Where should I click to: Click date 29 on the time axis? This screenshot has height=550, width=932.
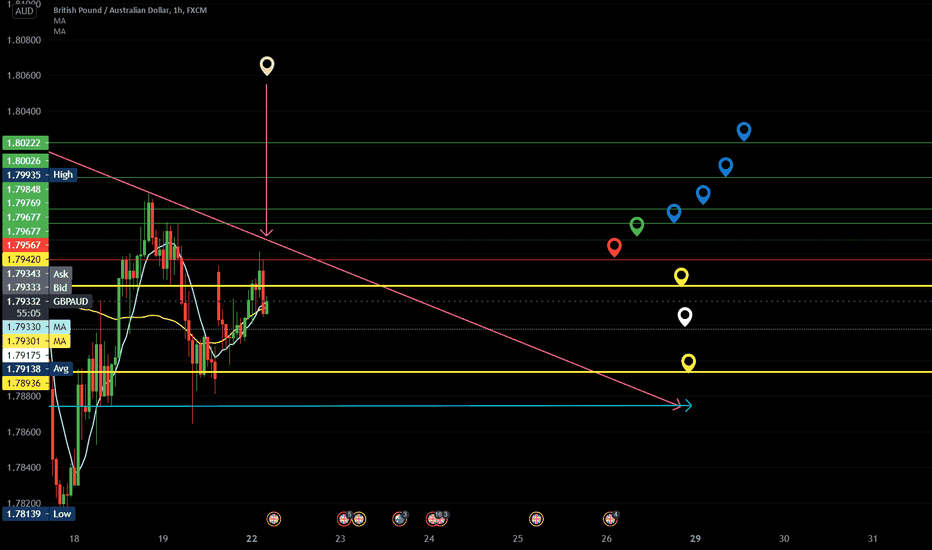pos(695,539)
